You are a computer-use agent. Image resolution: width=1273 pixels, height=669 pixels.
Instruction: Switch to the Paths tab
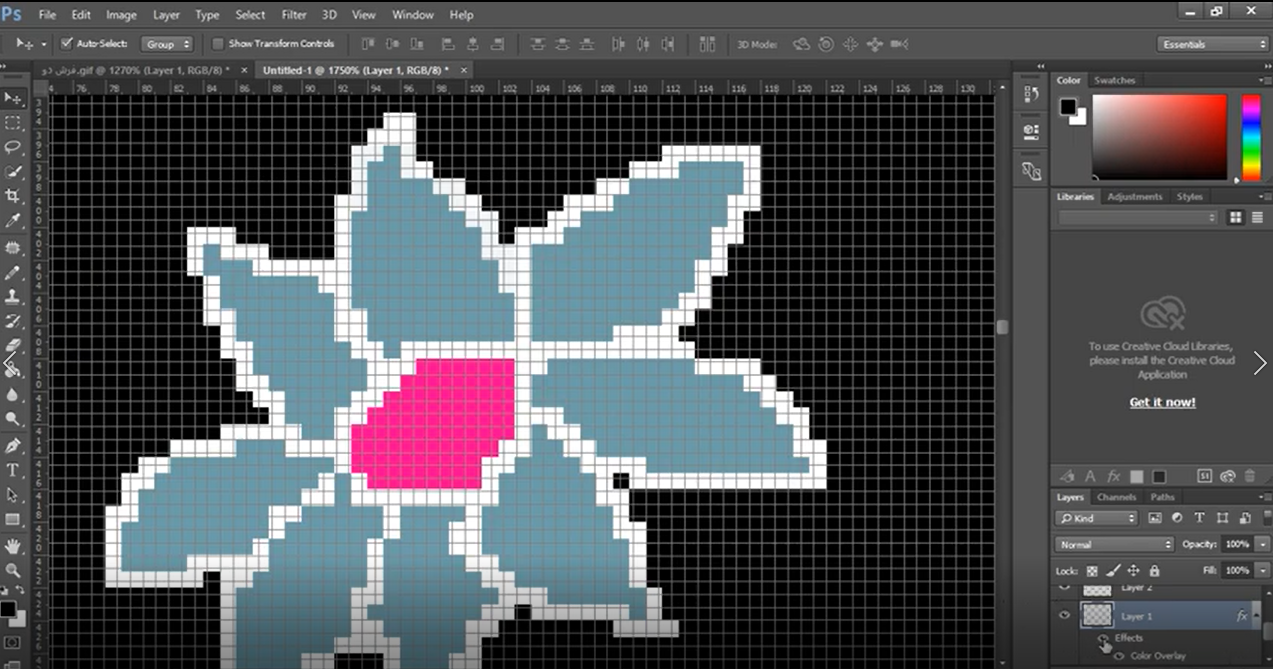point(1162,497)
